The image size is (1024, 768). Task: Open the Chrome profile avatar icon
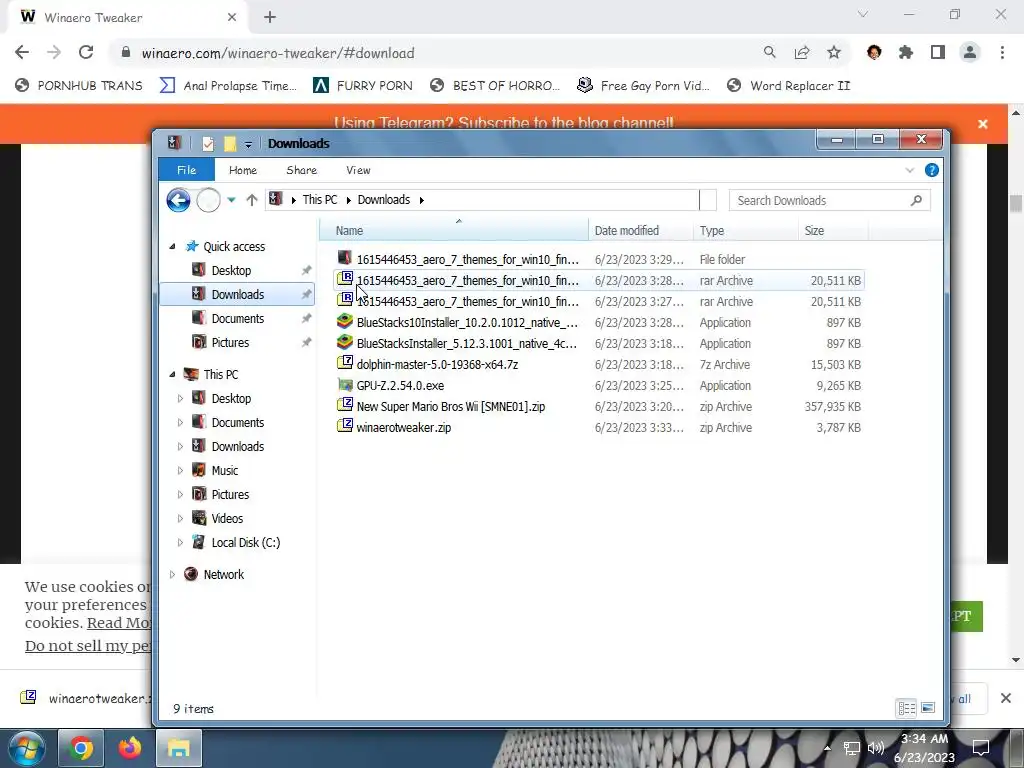coord(970,53)
